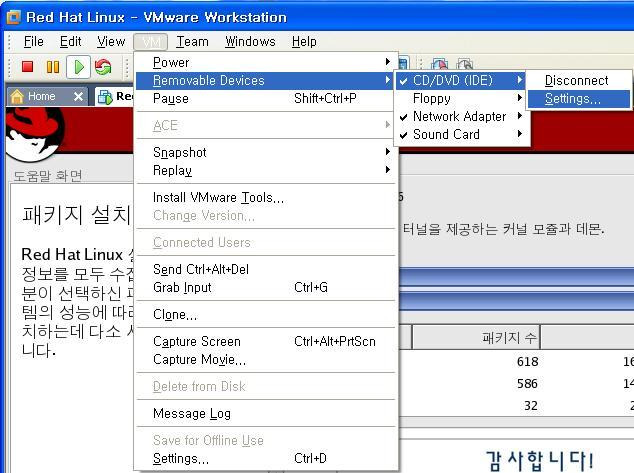Click the Home tab house icon
This screenshot has height=473, width=634.
pos(17,97)
